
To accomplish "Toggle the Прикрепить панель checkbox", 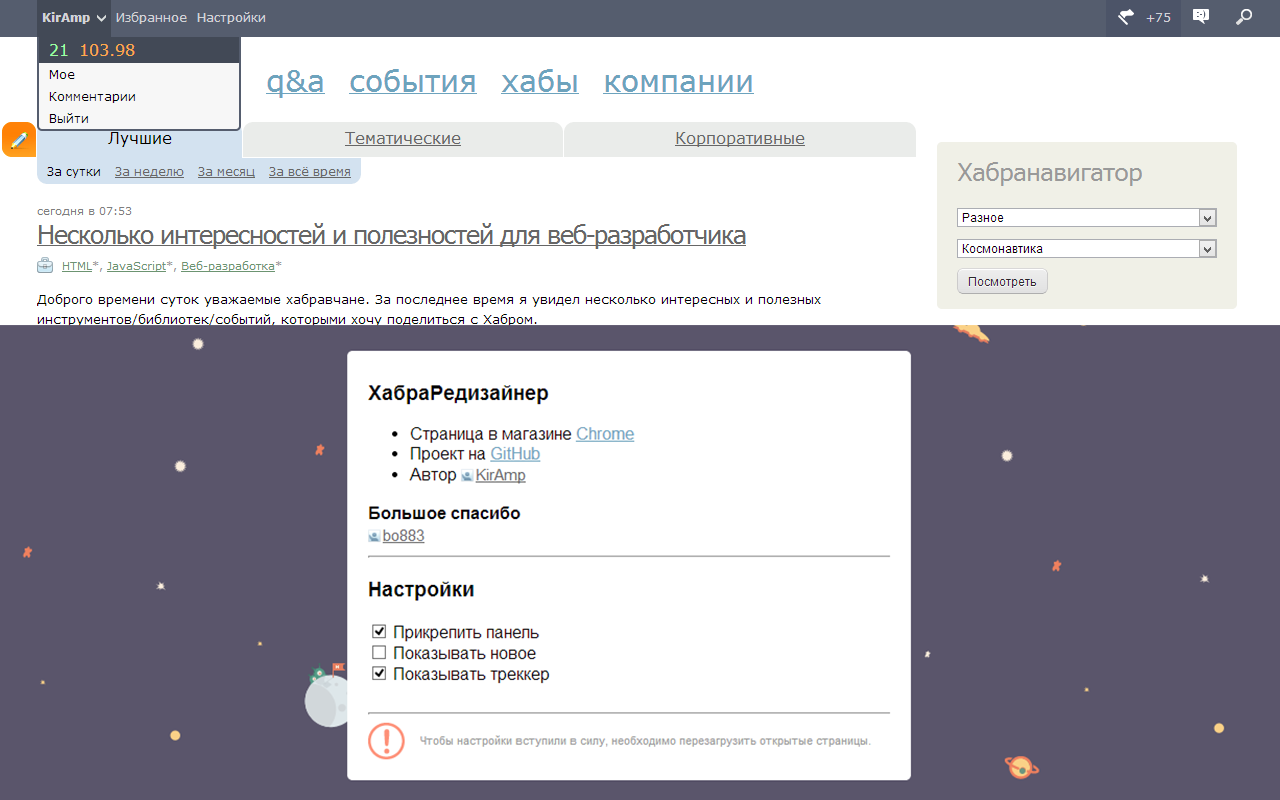I will 379,632.
